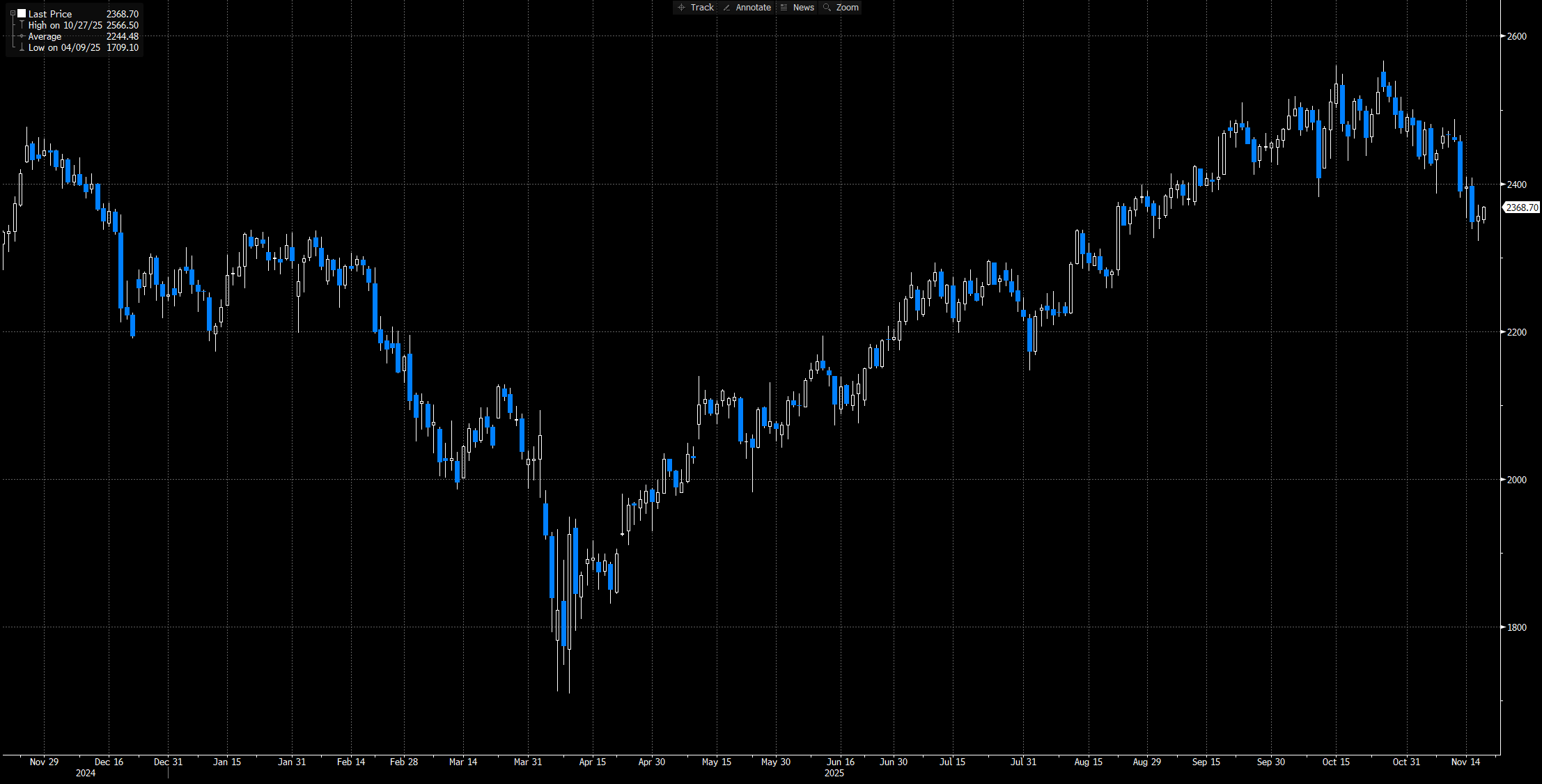Screen dimensions: 1542x784
Task: Click the white Last Price color swatch
Action: (22, 14)
